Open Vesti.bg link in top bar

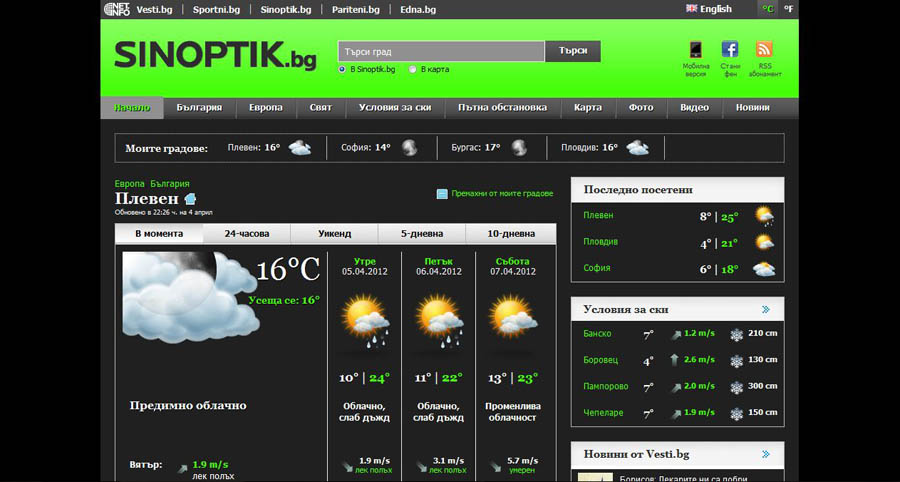(x=155, y=9)
